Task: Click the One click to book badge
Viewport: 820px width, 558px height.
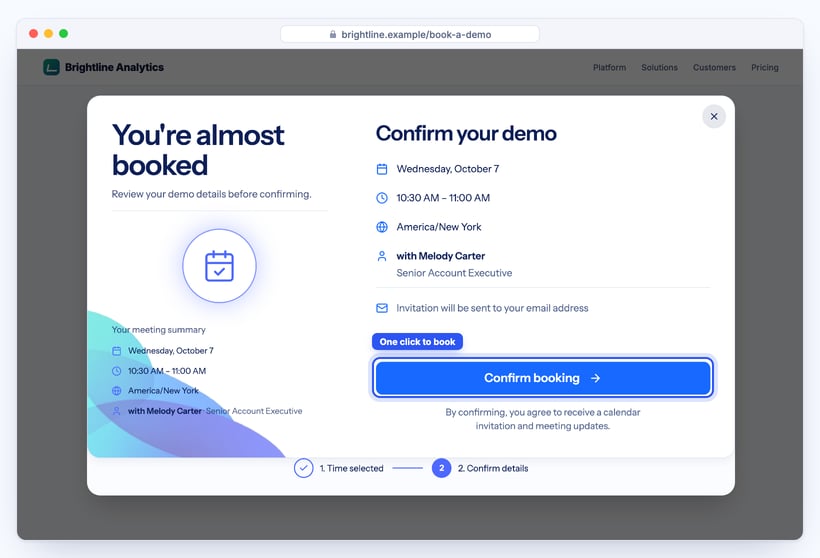Action: [417, 341]
